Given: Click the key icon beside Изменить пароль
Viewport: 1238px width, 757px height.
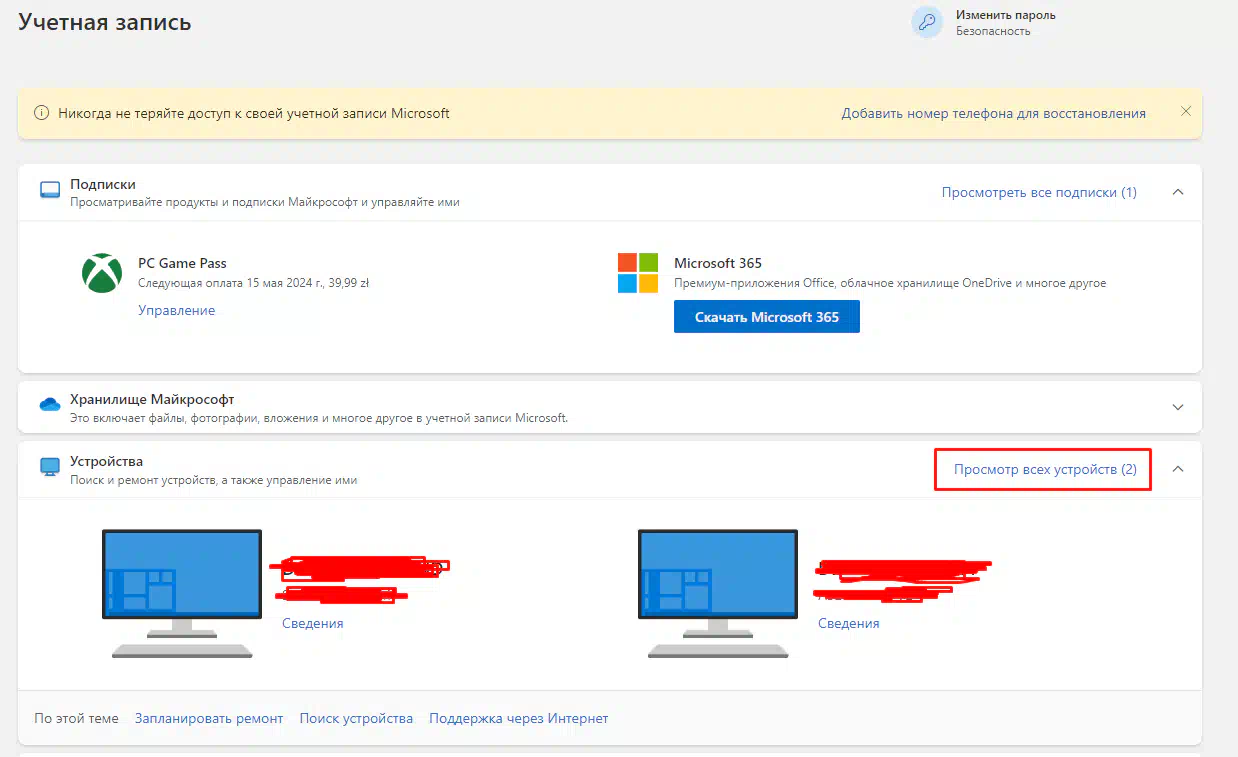Looking at the screenshot, I should pyautogui.click(x=927, y=23).
